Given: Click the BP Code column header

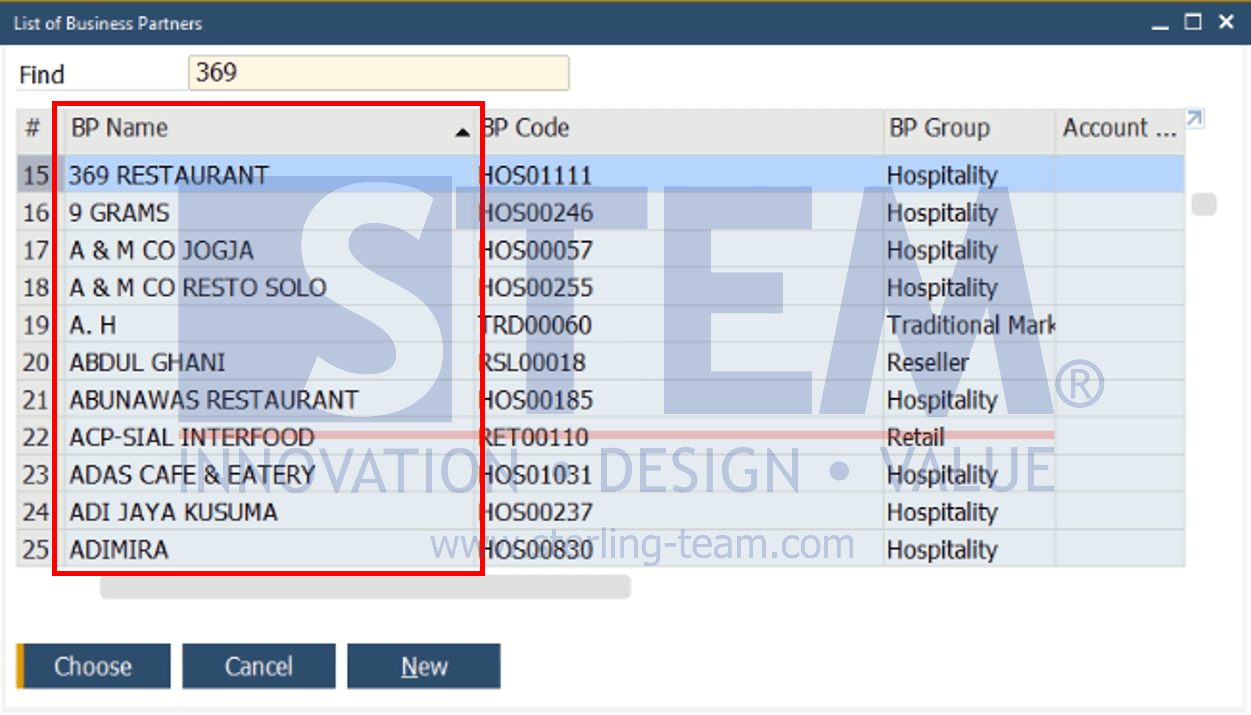Looking at the screenshot, I should coord(679,129).
